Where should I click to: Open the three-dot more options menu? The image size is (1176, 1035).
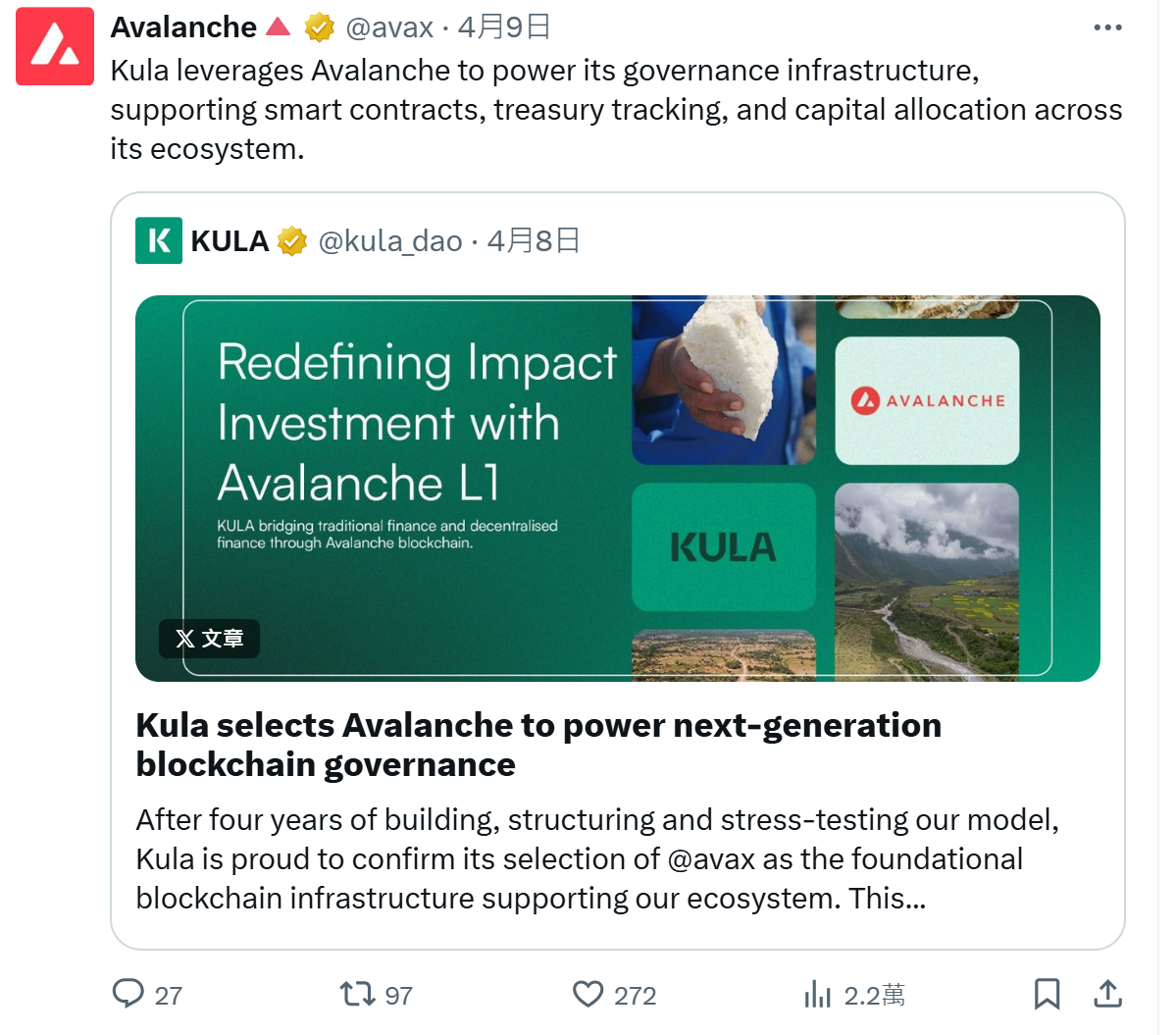tap(1107, 27)
